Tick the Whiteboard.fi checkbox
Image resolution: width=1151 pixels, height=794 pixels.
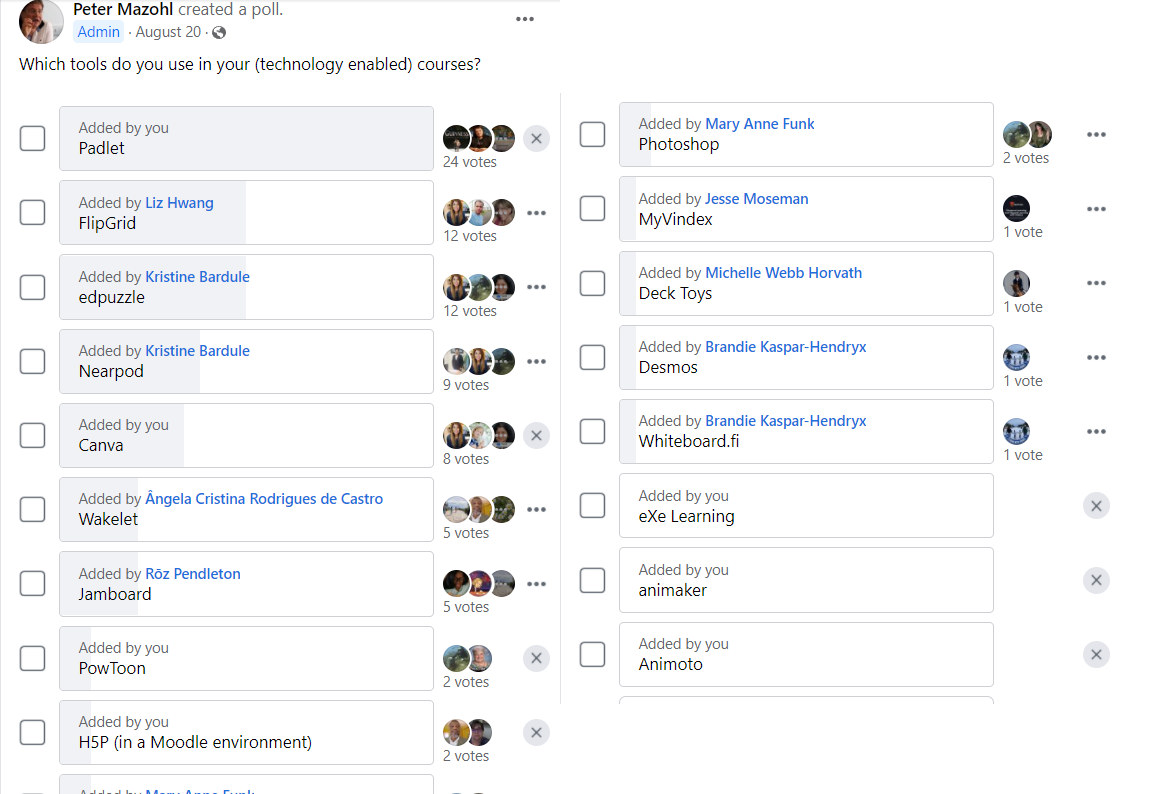592,432
